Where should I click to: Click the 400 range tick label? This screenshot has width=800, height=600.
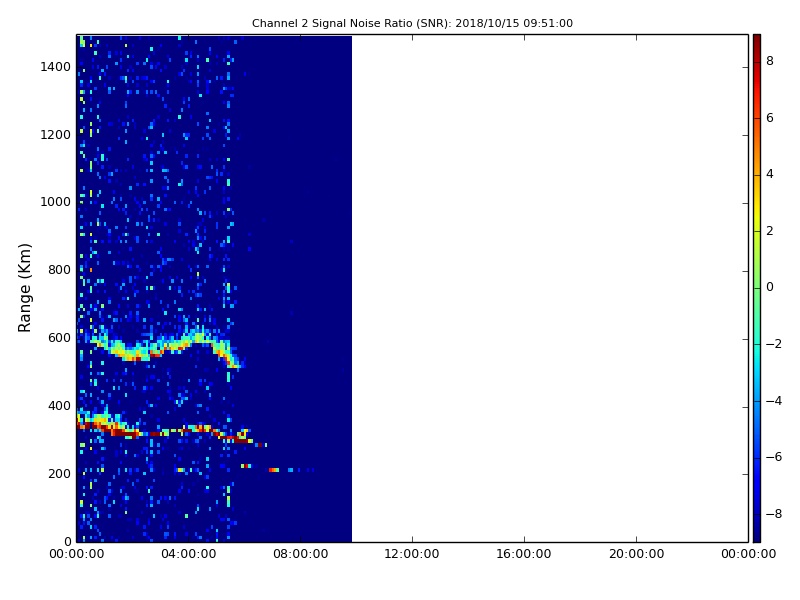coord(59,406)
